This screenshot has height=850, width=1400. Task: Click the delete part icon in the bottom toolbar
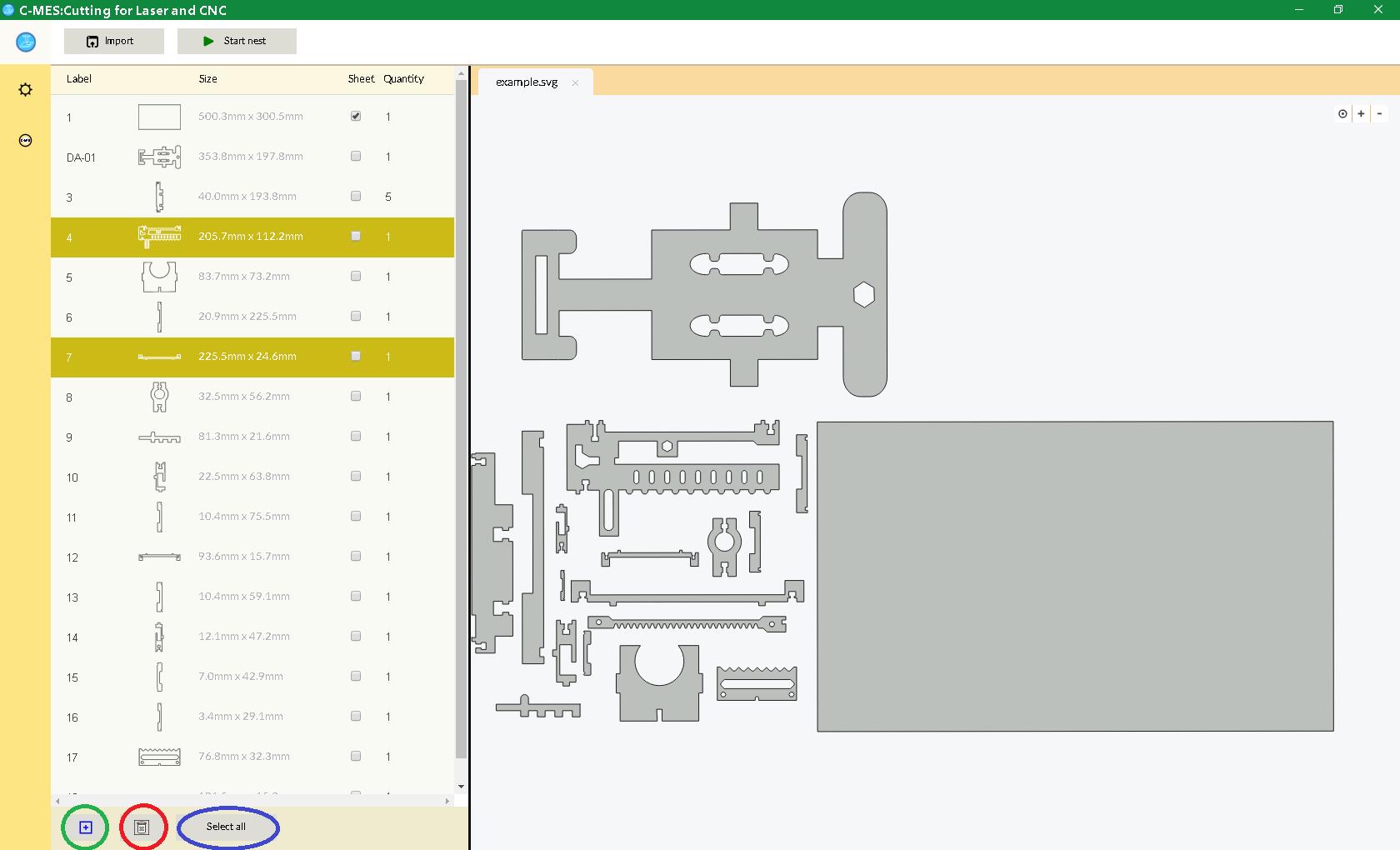pyautogui.click(x=142, y=827)
